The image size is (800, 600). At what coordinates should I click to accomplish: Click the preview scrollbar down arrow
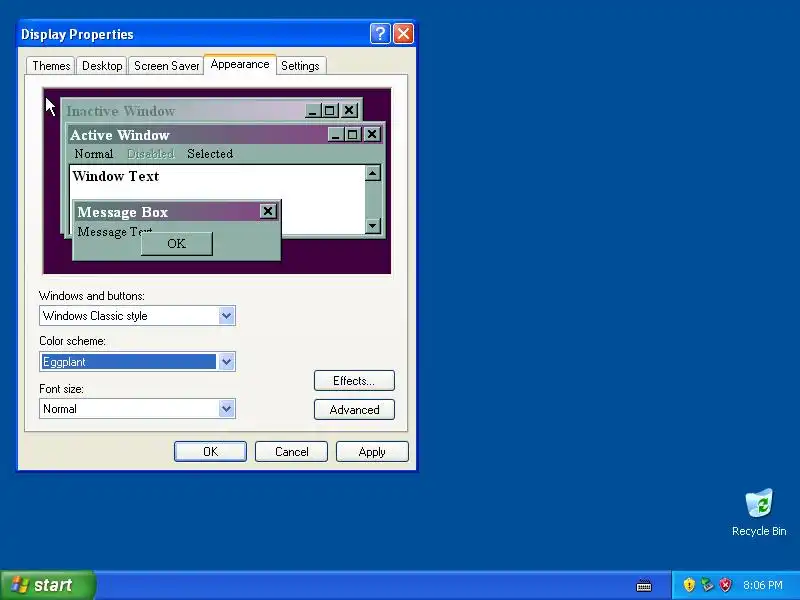coord(373,226)
